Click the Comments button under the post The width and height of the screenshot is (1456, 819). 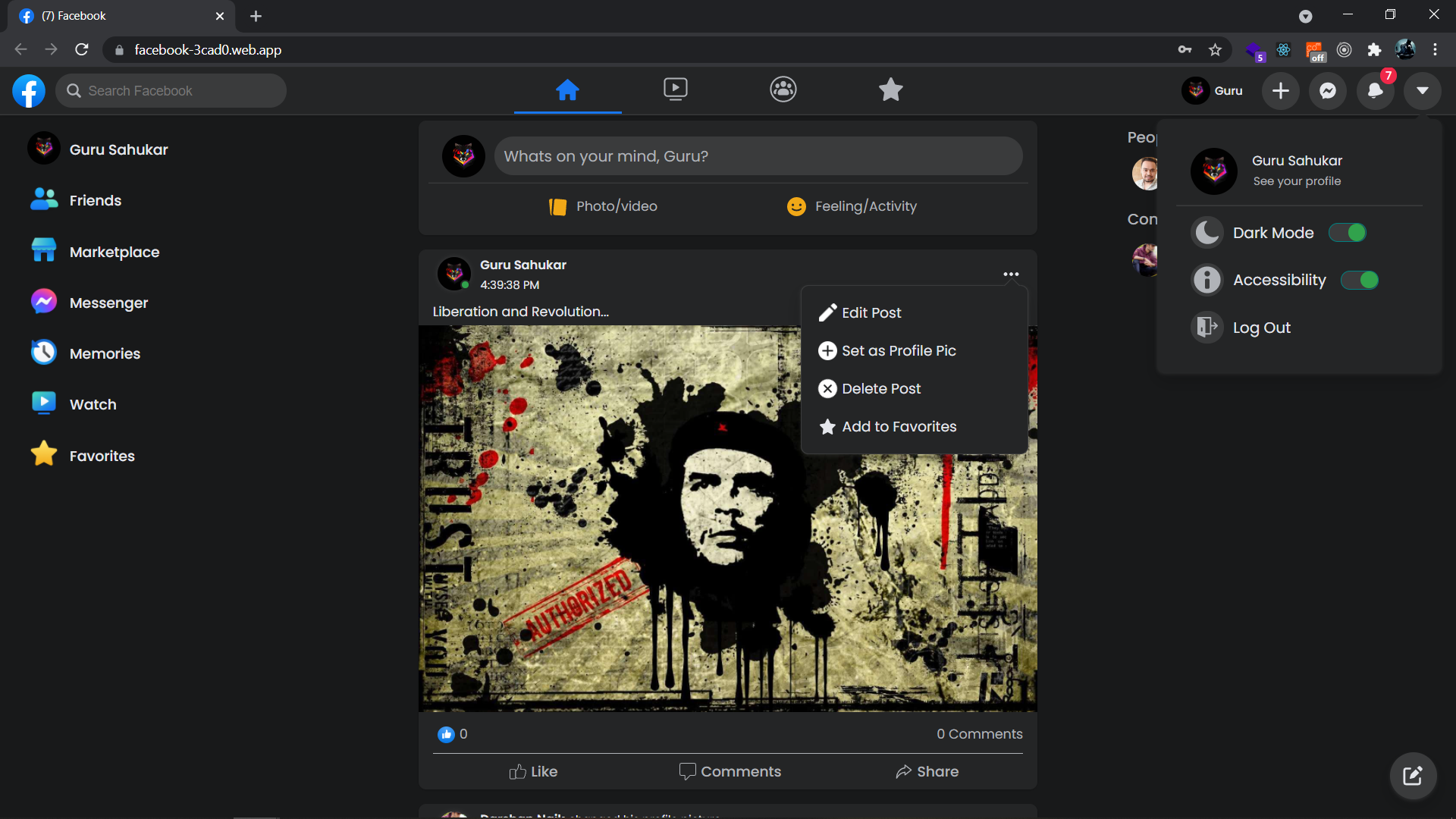coord(730,772)
